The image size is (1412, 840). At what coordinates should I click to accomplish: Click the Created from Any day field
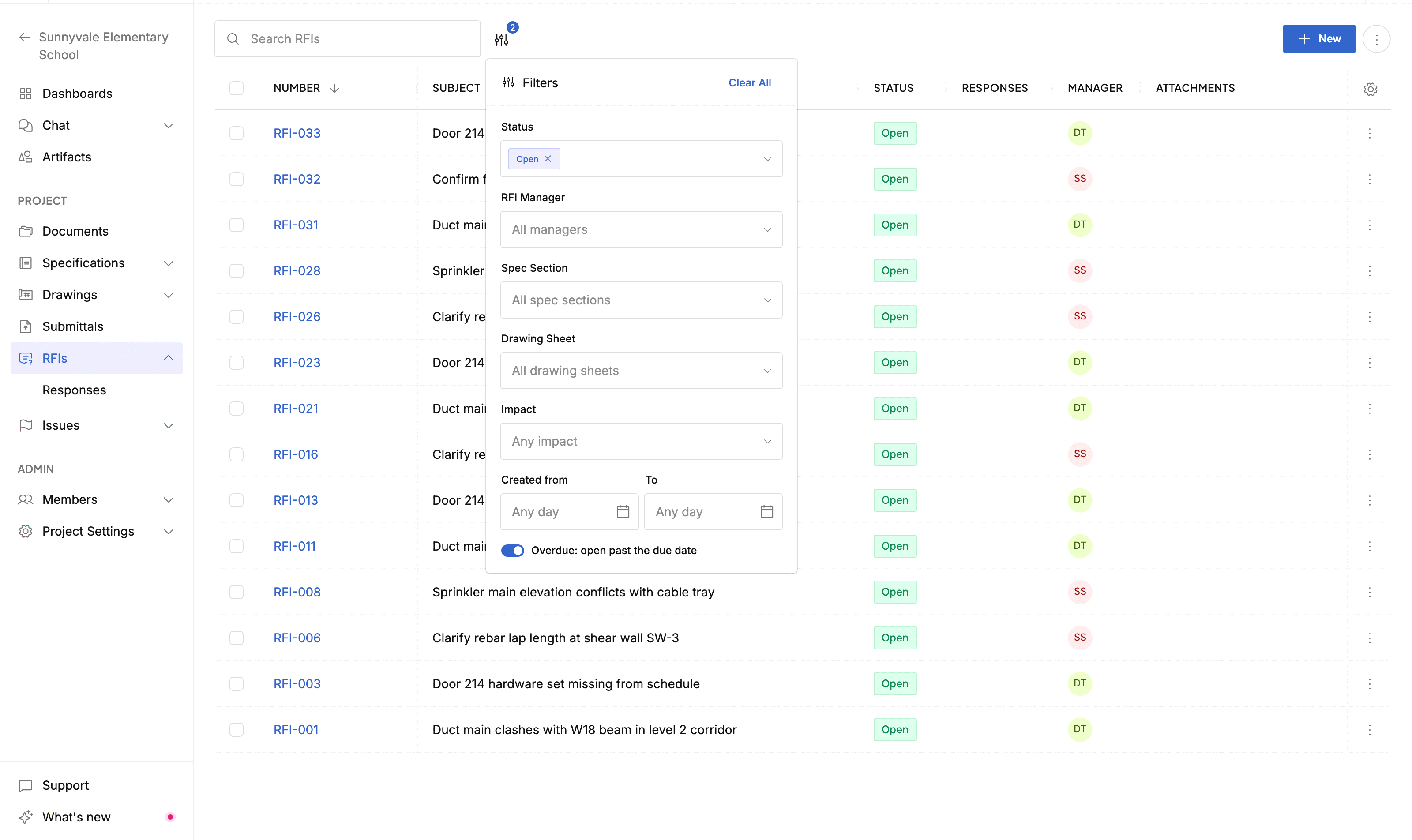point(570,512)
